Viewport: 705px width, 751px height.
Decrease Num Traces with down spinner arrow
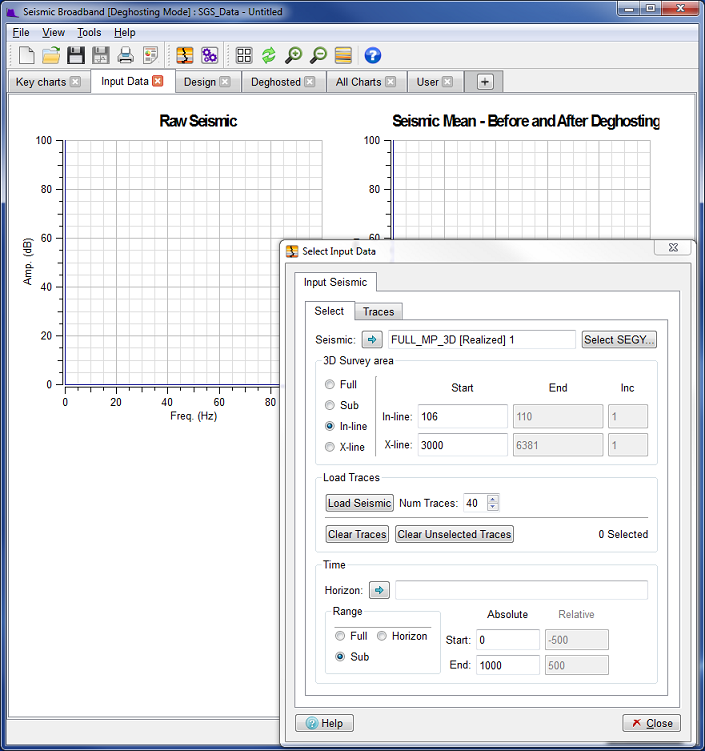pos(493,507)
